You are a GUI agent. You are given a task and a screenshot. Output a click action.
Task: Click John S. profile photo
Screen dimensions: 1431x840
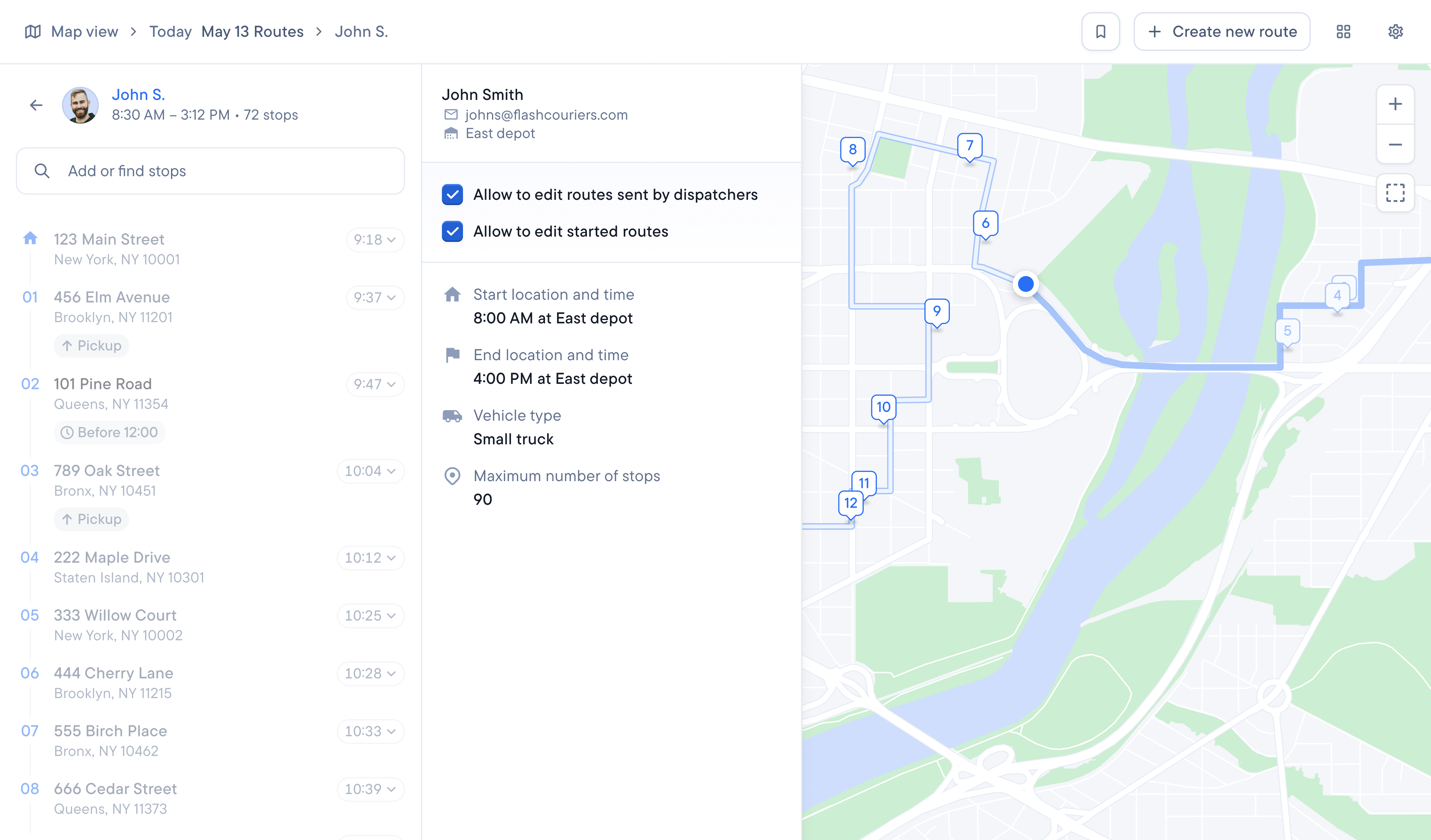(x=80, y=105)
